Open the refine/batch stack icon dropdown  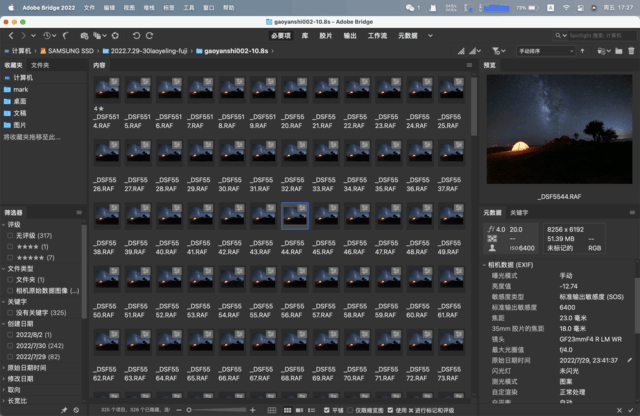click(100, 36)
